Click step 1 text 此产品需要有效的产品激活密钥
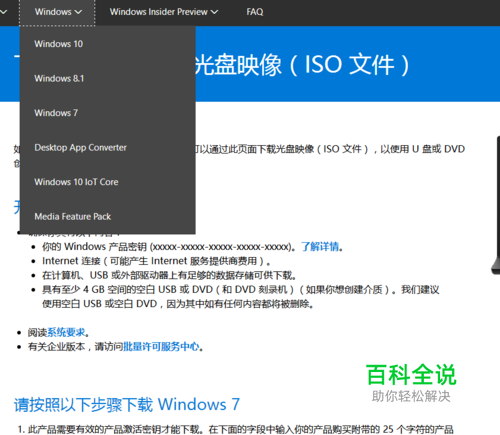500x435 pixels. coord(240,429)
